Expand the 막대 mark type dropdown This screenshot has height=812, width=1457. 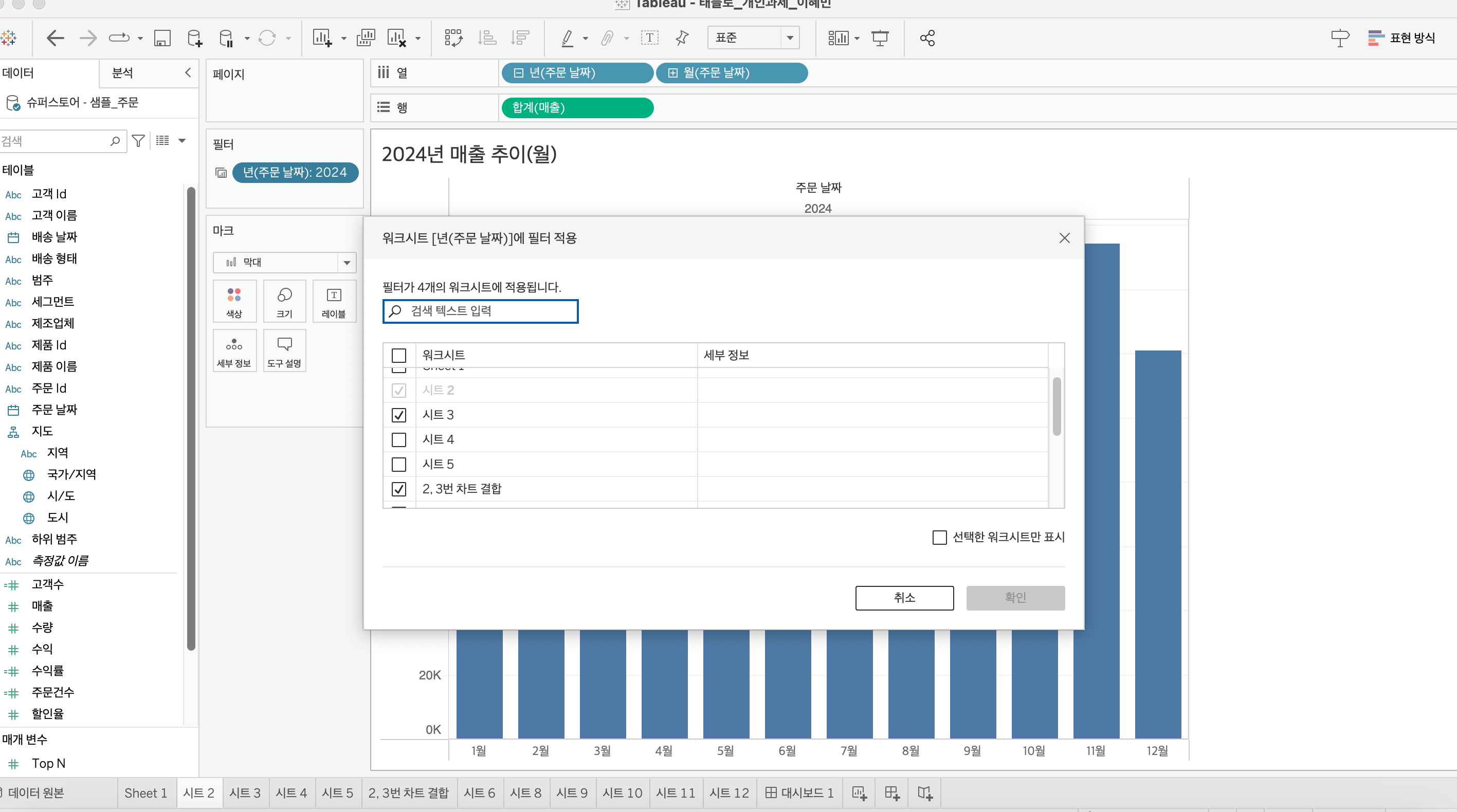[347, 263]
